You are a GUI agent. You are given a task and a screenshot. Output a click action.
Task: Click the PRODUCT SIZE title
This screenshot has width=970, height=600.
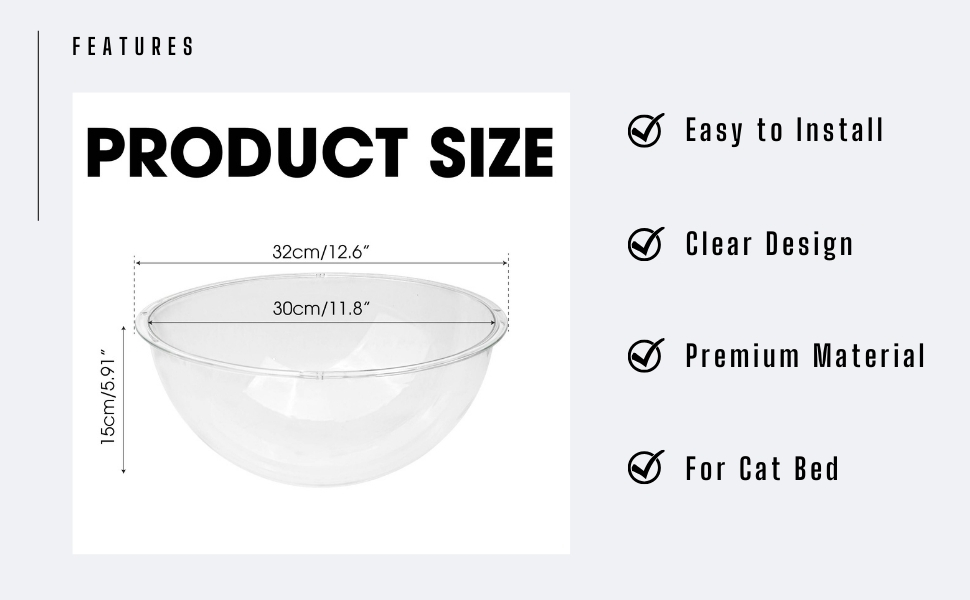tap(320, 152)
